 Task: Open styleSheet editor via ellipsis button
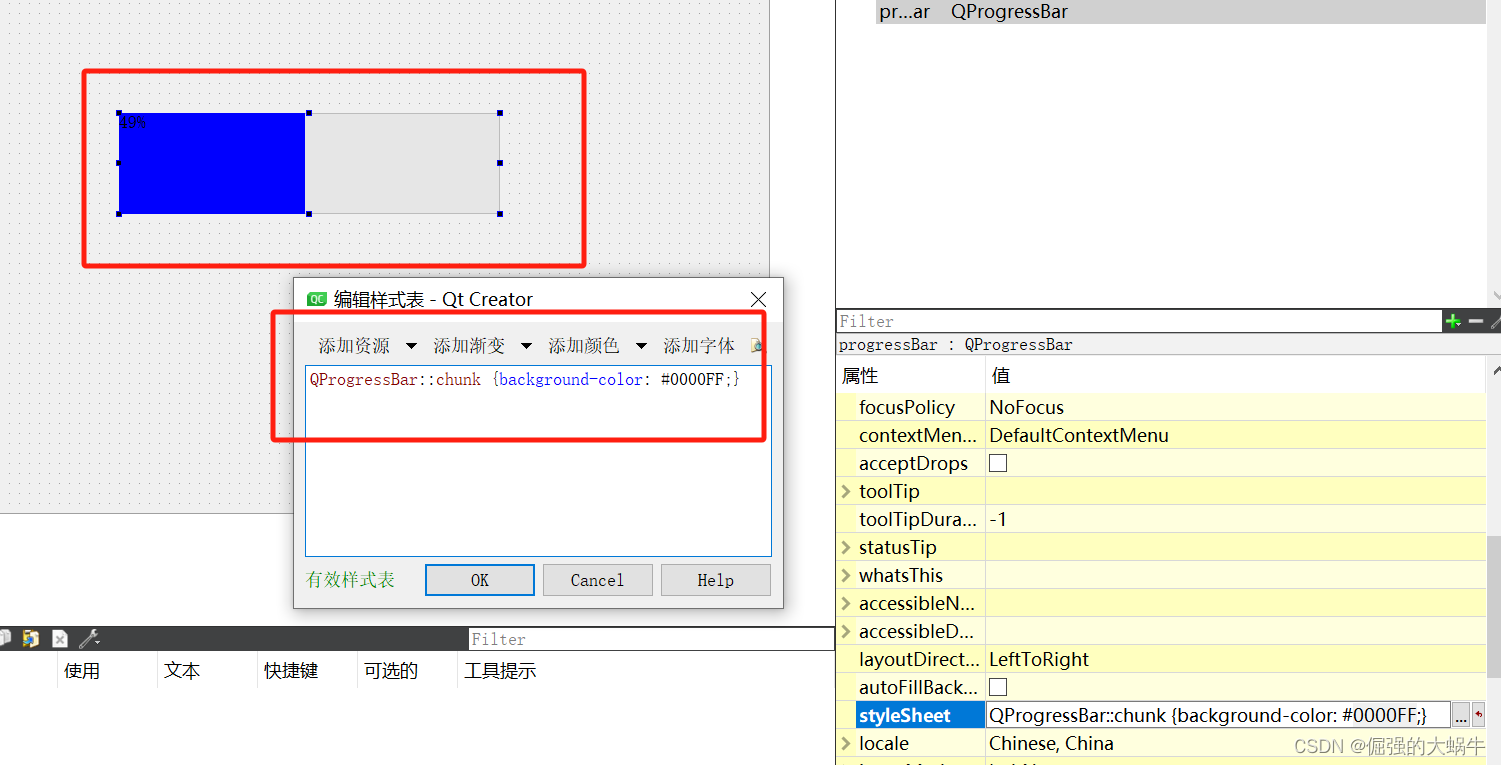1461,715
